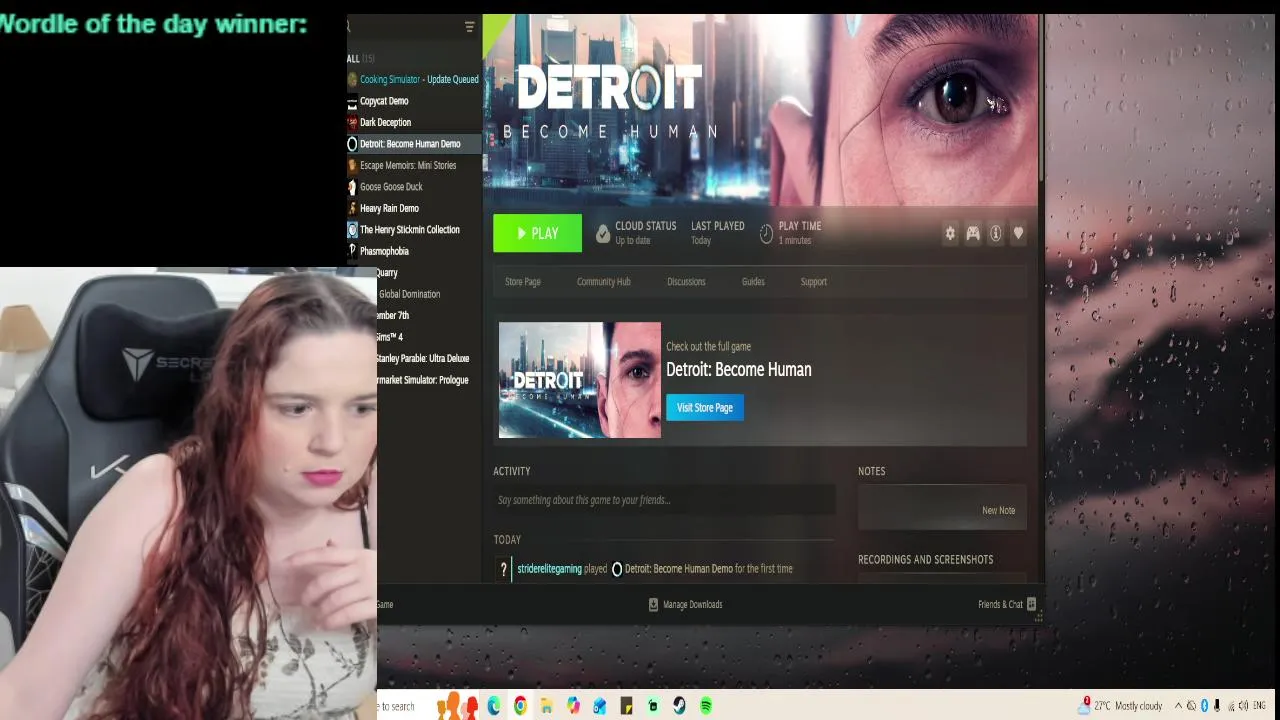
Task: Open Steam from the taskbar
Action: [679, 706]
